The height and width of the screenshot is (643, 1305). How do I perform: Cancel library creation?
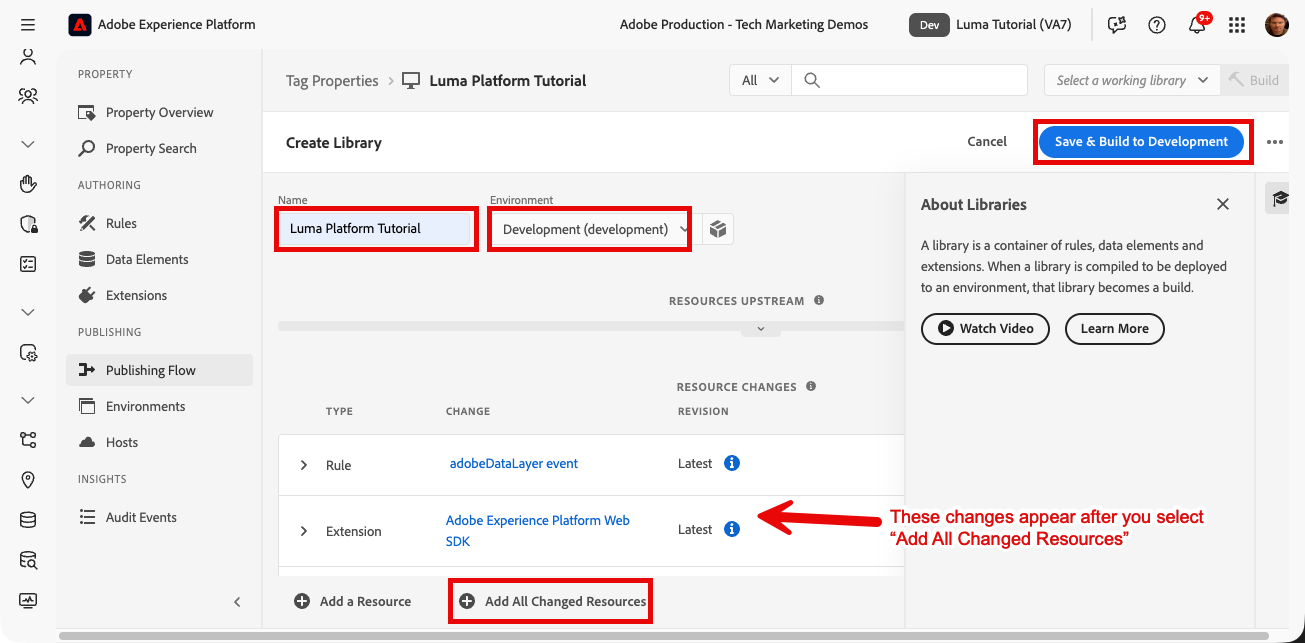coord(987,142)
